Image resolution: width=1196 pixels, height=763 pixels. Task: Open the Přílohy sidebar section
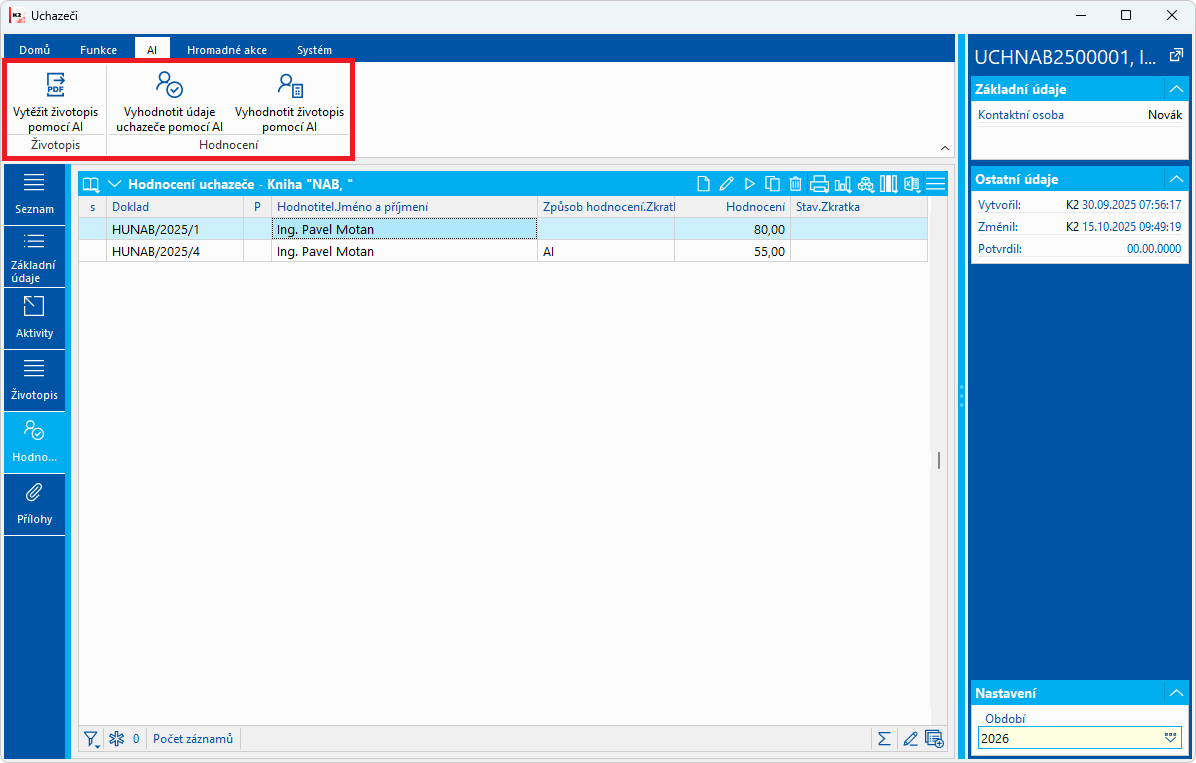(x=34, y=504)
